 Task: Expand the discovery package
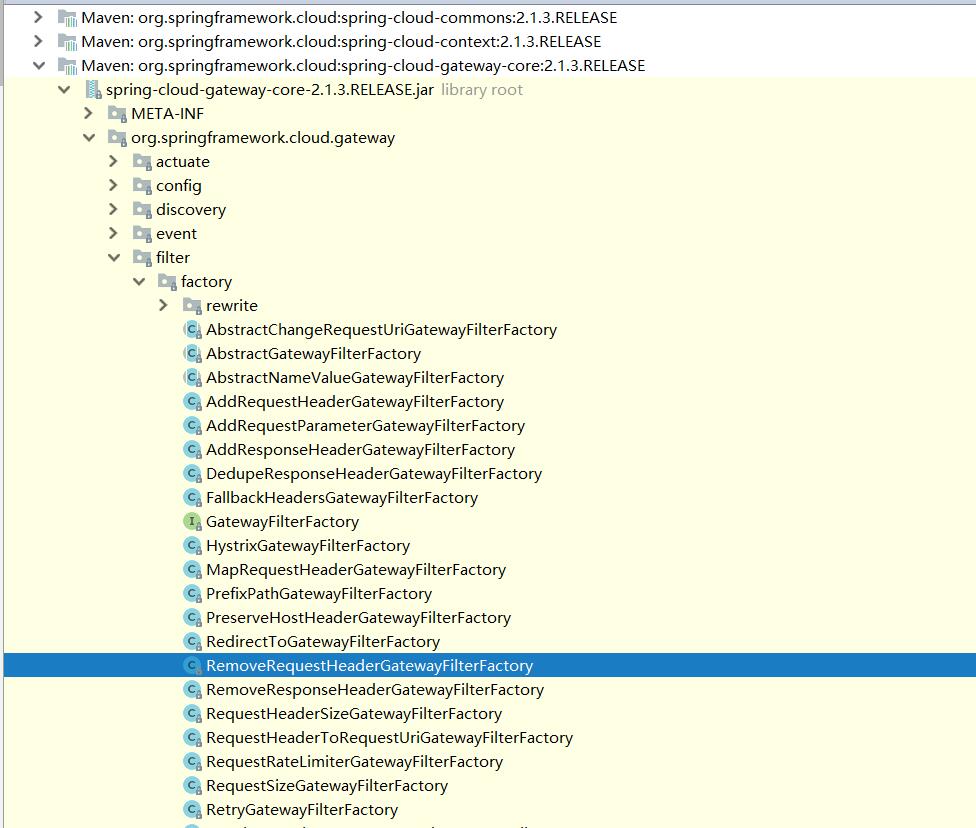[113, 209]
